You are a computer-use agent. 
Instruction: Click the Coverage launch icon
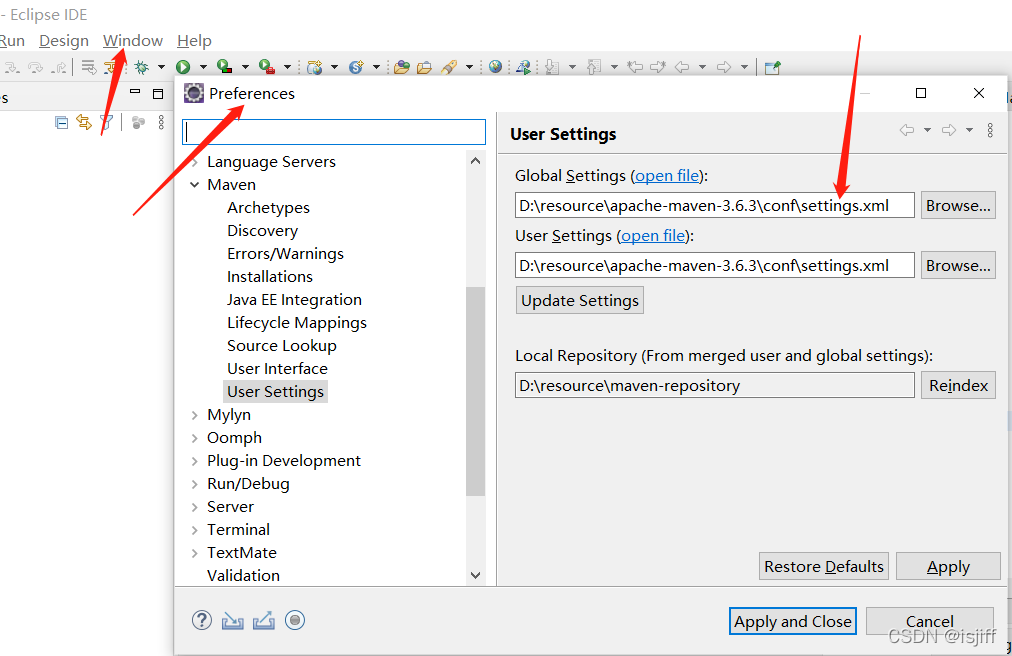[224, 67]
